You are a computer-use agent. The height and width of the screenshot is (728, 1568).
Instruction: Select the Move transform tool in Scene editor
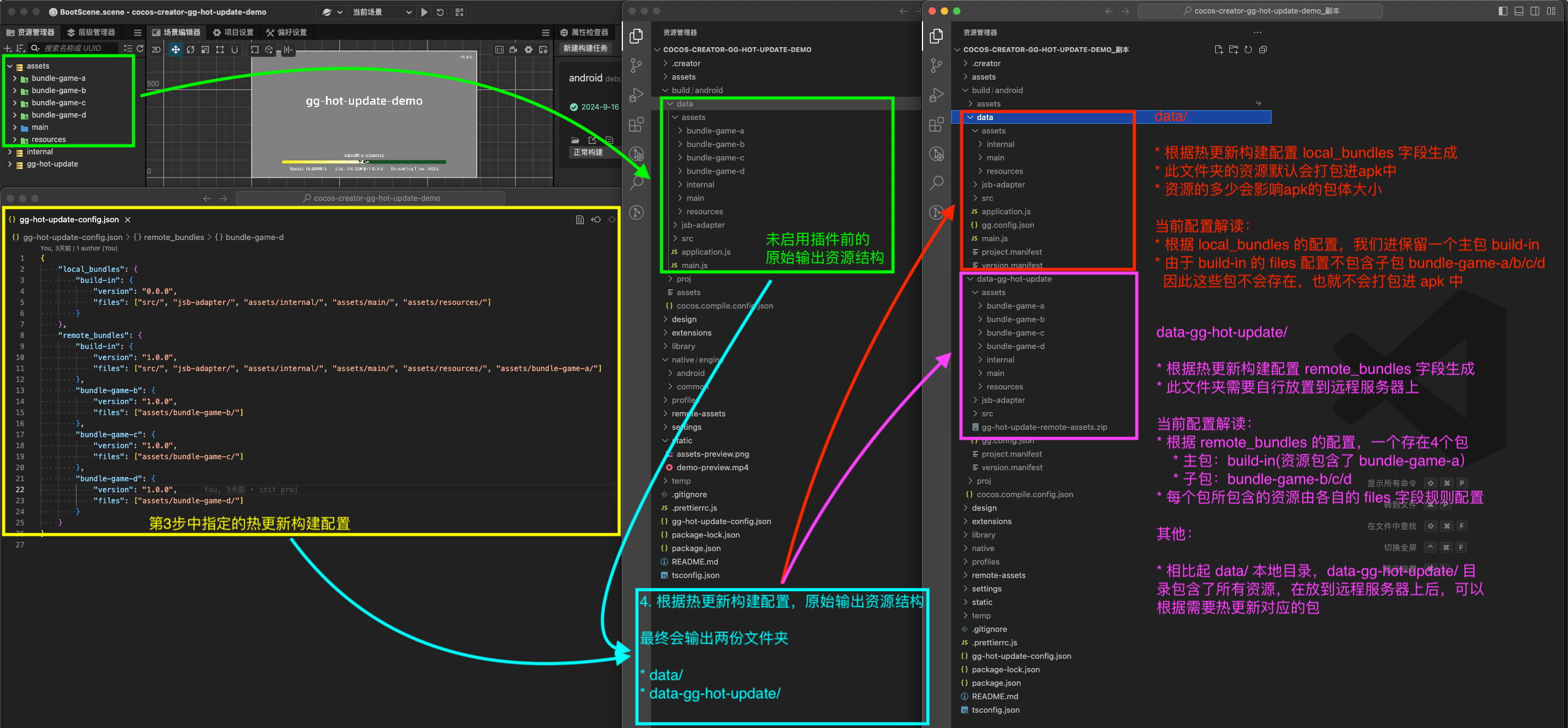click(x=176, y=50)
